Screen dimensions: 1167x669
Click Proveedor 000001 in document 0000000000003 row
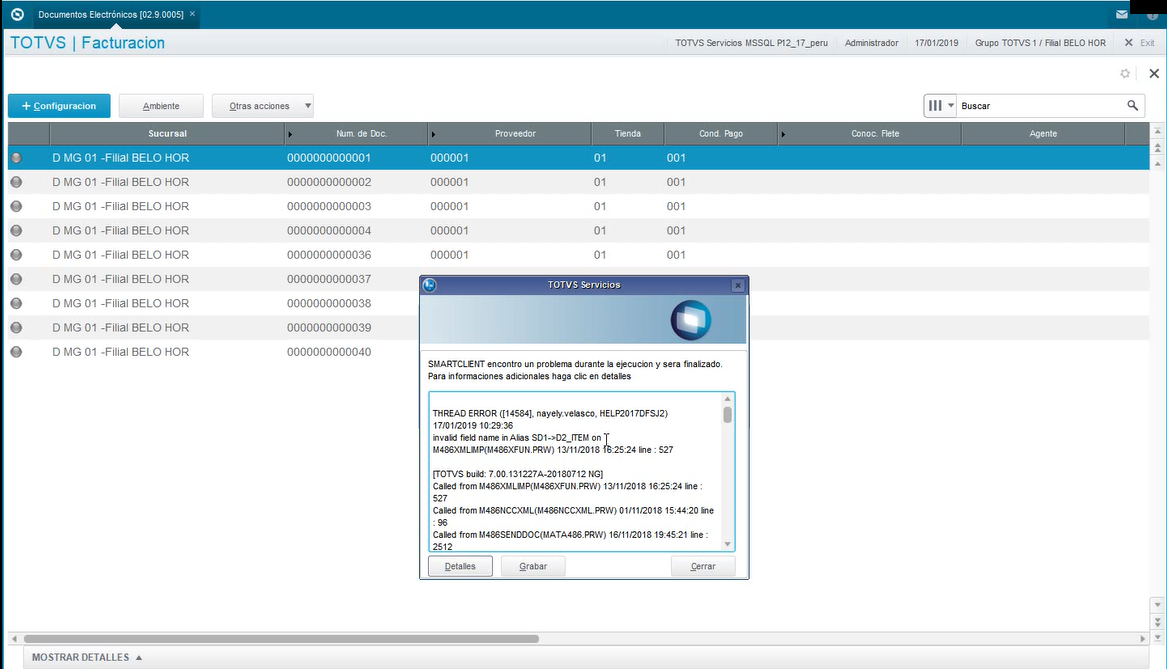[450, 206]
